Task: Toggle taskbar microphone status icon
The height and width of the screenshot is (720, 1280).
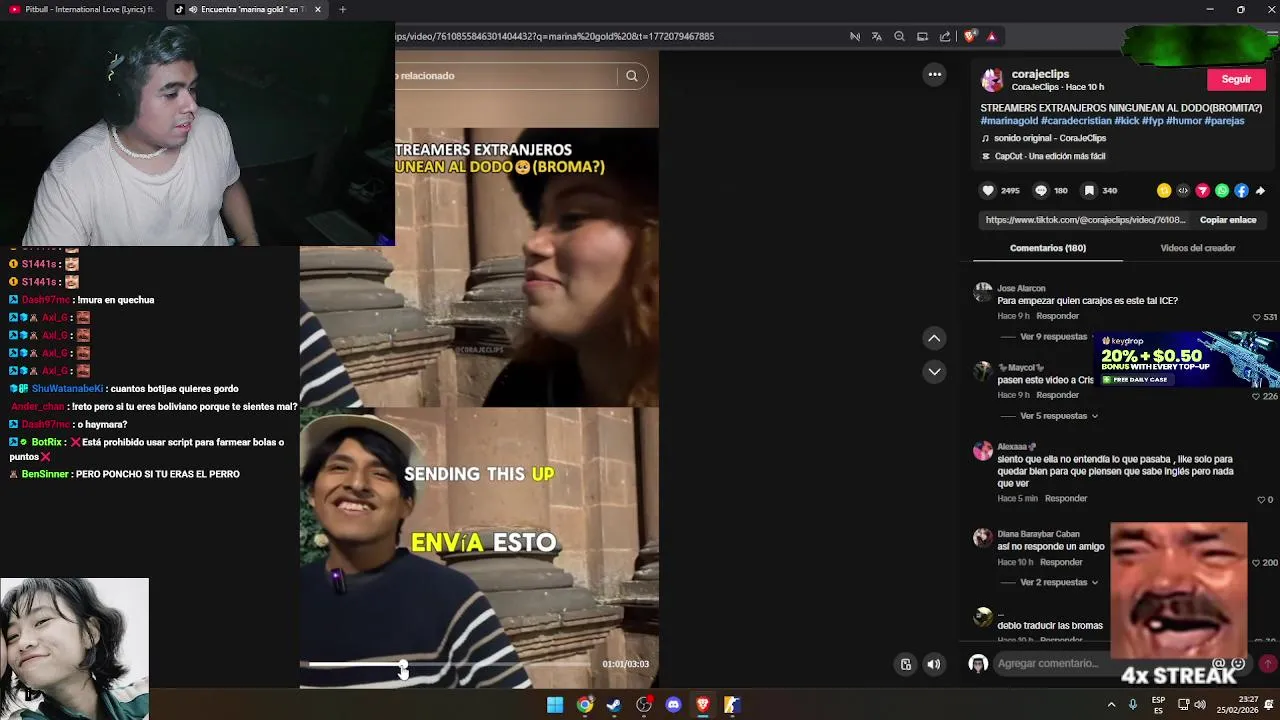Action: pyautogui.click(x=1132, y=704)
